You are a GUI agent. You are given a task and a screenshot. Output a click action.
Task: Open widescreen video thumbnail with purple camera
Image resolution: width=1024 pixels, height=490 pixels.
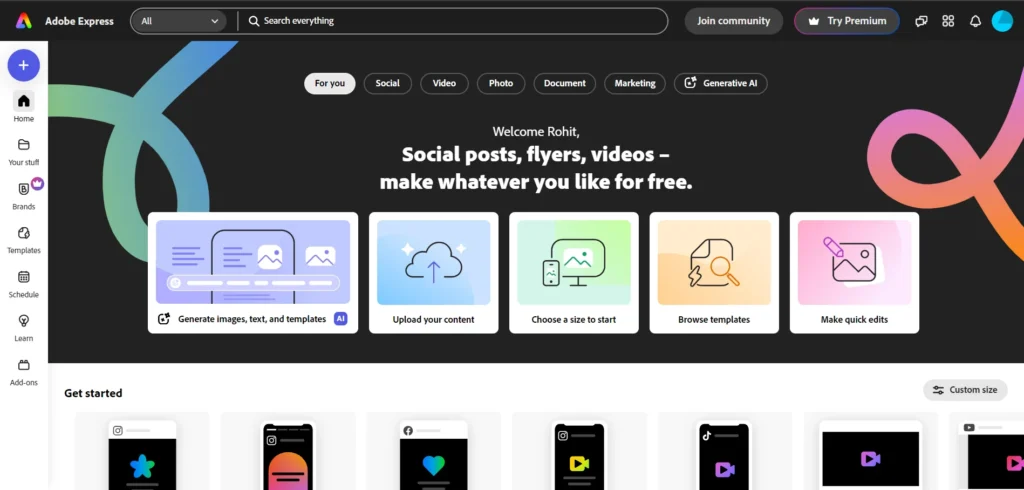click(871, 452)
